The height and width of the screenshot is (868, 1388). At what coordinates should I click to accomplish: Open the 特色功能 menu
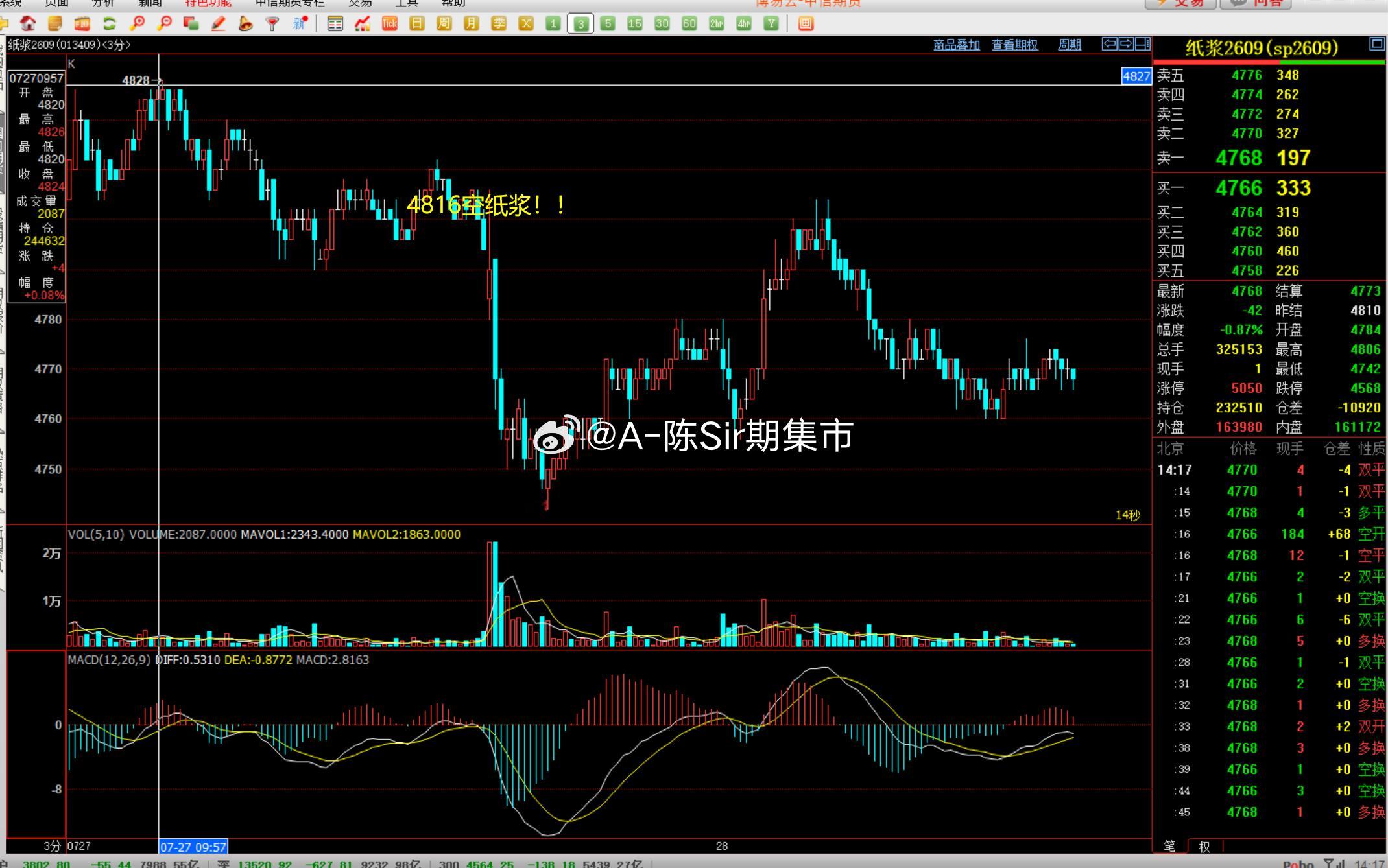pyautogui.click(x=208, y=4)
